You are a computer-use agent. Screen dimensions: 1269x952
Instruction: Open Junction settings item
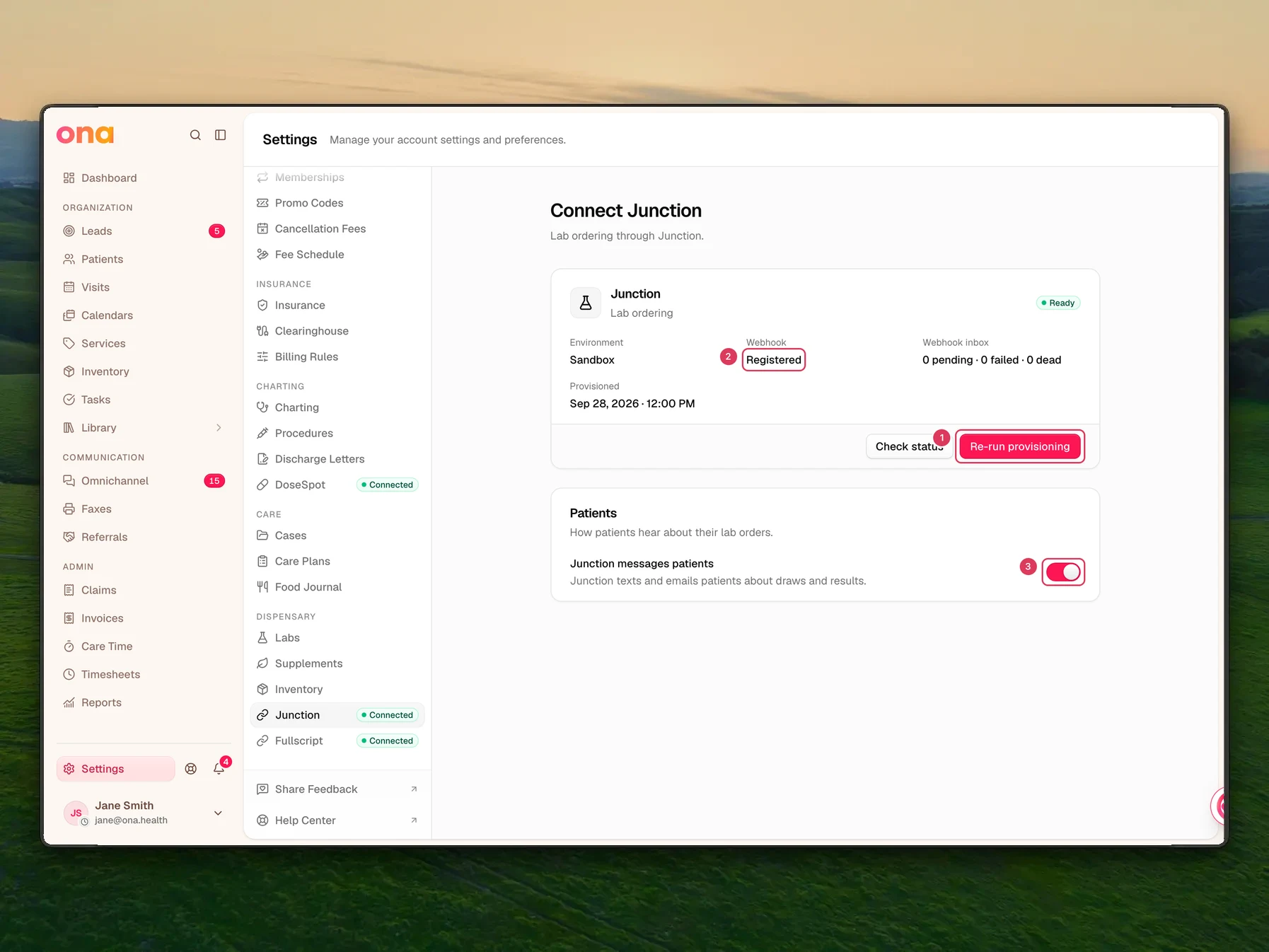337,715
